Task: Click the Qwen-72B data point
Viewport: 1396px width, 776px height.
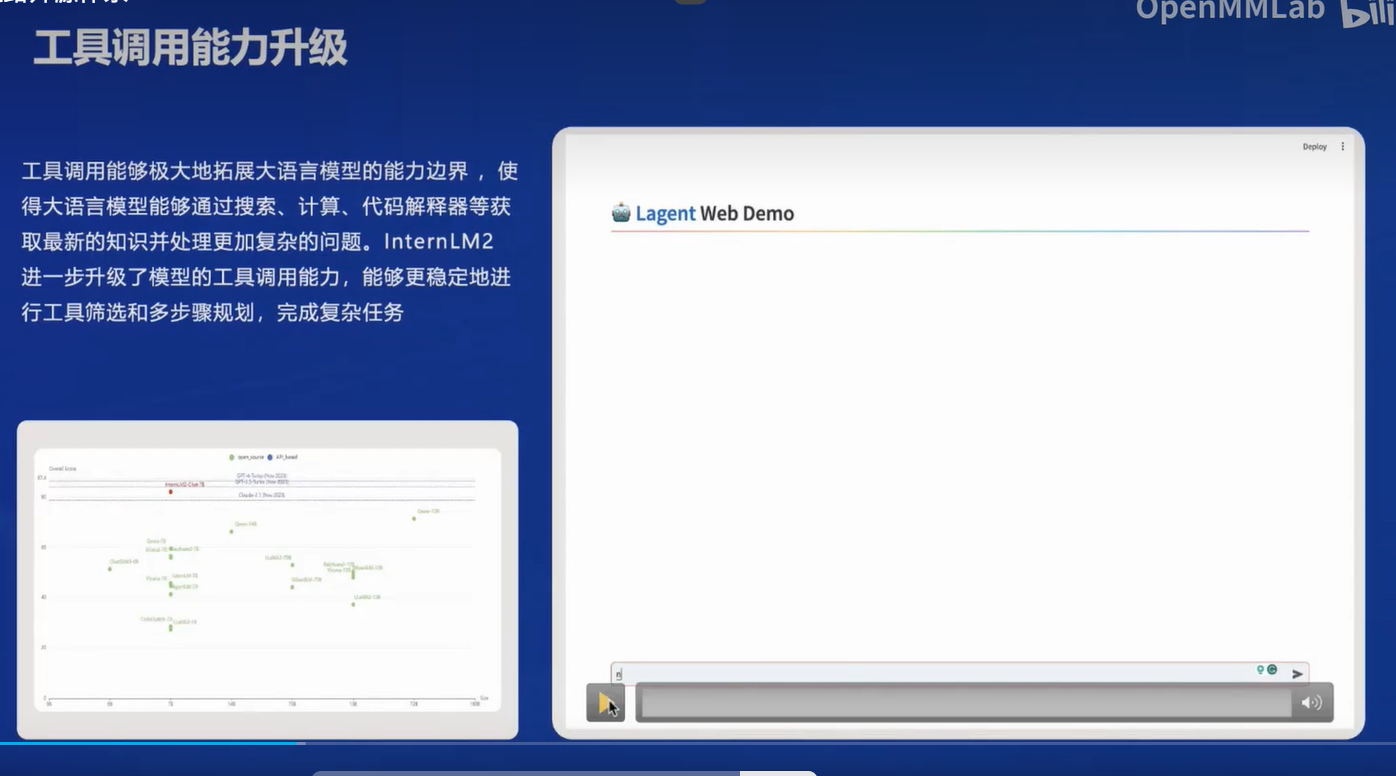Action: pyautogui.click(x=414, y=518)
